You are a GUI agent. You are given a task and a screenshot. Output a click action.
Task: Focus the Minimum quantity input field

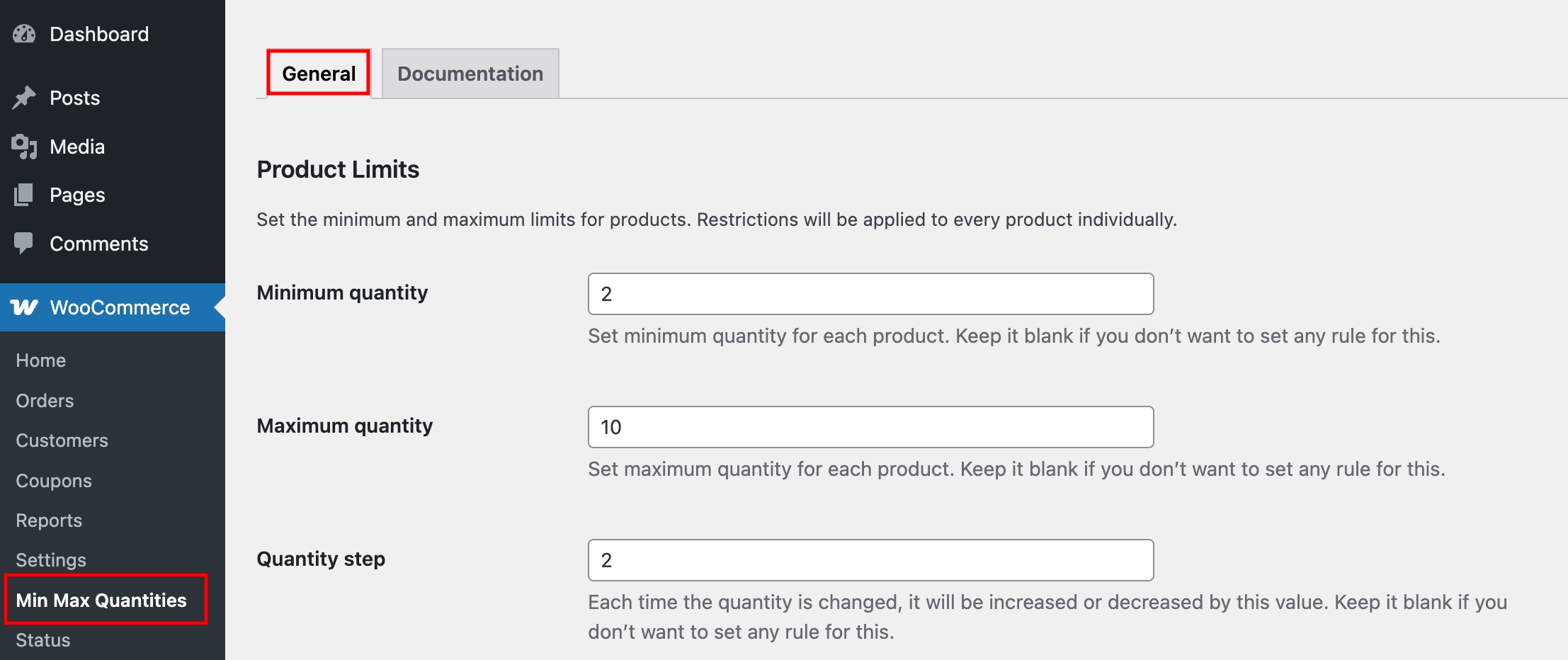click(870, 294)
